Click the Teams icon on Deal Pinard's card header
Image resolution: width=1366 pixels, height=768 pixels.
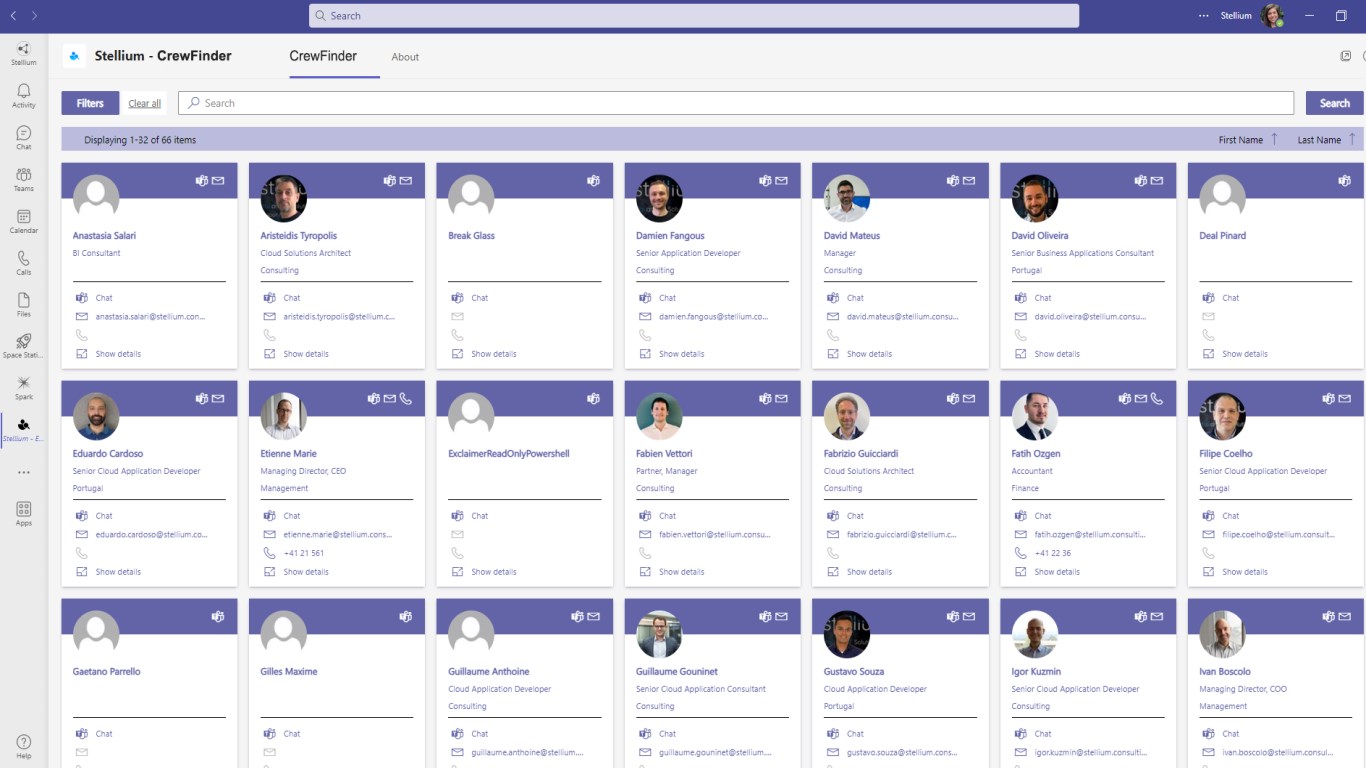[x=1344, y=181]
